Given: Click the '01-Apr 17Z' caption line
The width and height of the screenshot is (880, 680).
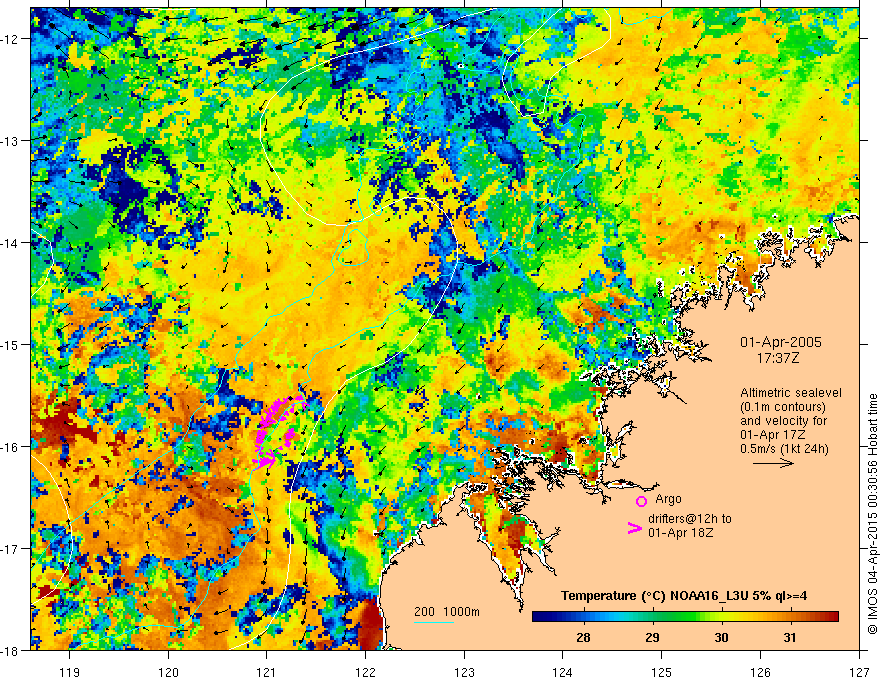Looking at the screenshot, I should tap(772, 435).
